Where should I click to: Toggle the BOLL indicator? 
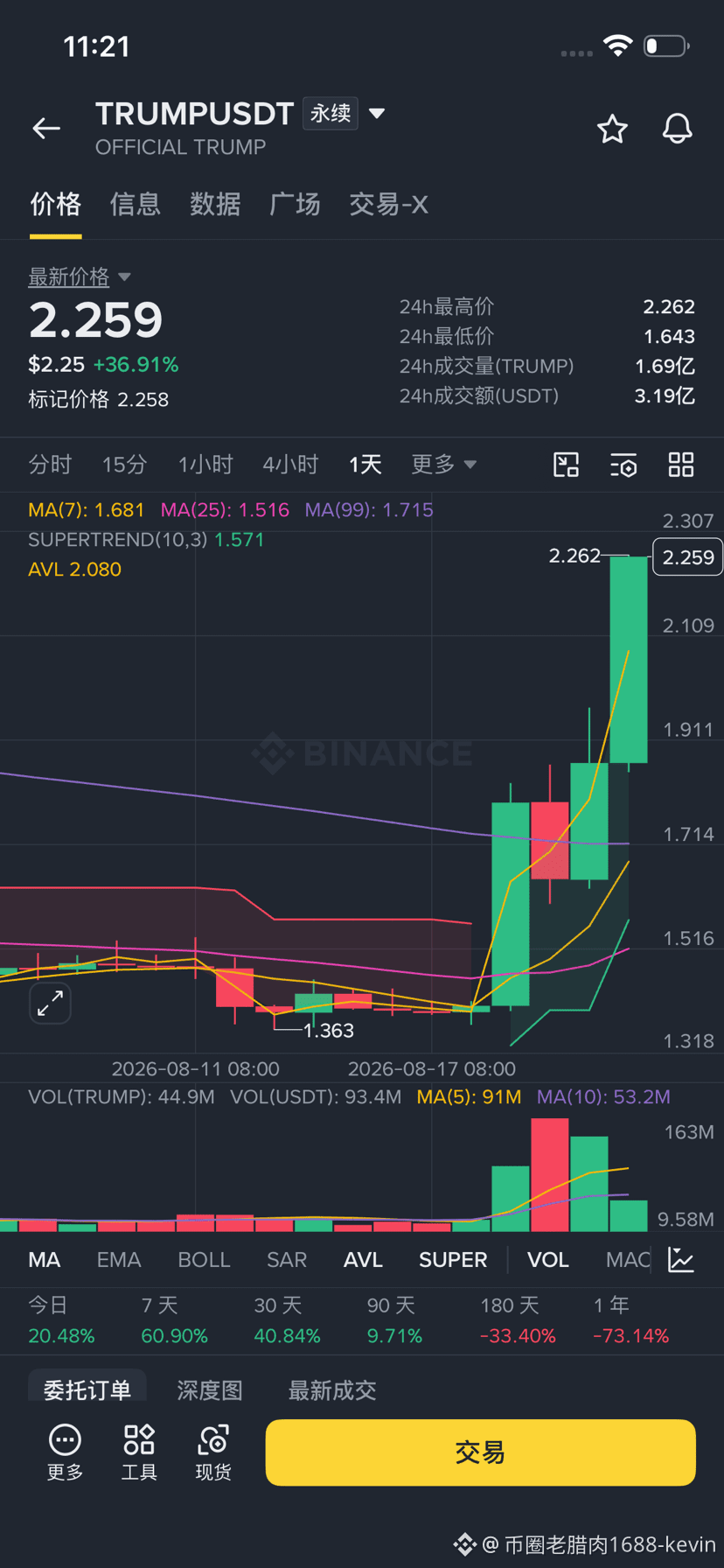click(204, 1260)
